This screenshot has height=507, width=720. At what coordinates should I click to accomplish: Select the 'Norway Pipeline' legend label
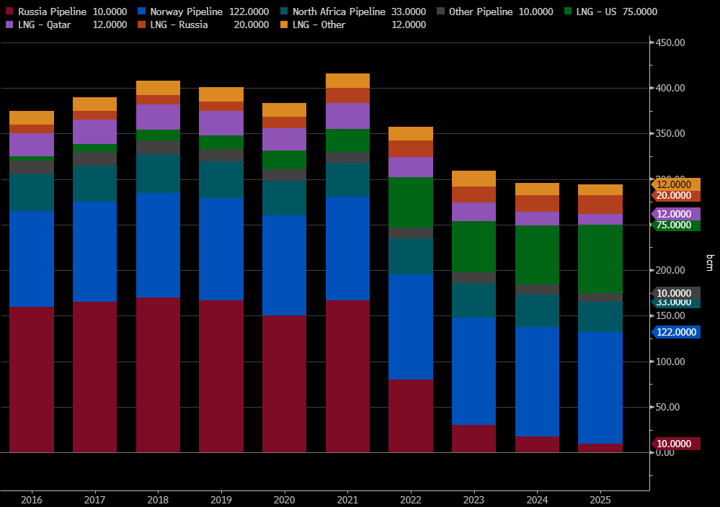[186, 12]
